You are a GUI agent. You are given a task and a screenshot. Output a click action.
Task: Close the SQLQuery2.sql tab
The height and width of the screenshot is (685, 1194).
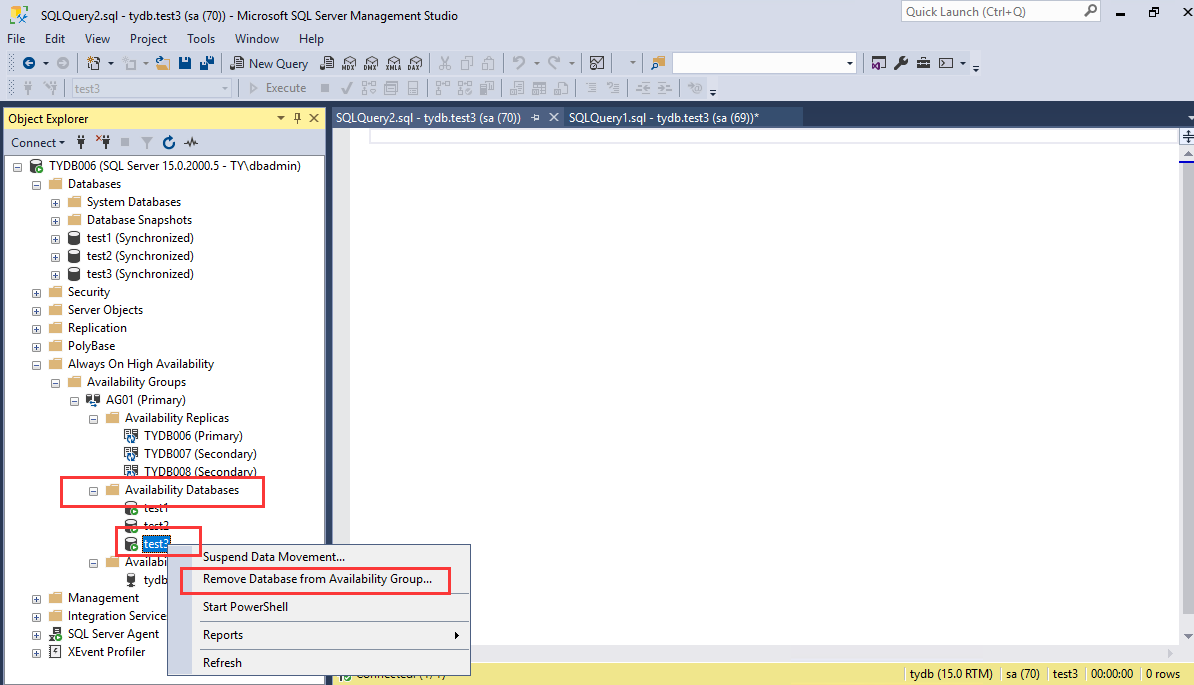pos(554,117)
